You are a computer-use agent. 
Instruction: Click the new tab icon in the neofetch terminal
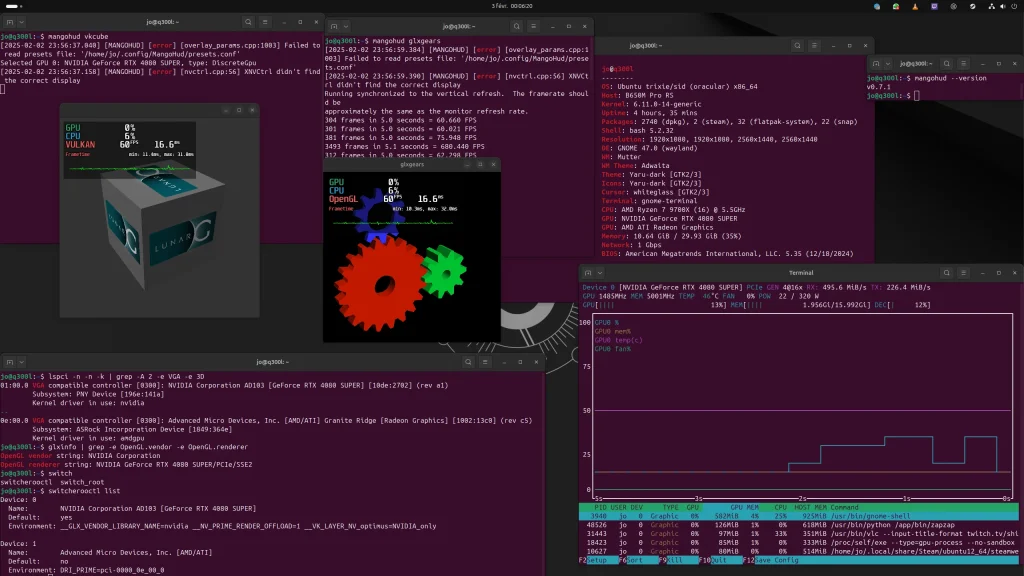pos(606,46)
